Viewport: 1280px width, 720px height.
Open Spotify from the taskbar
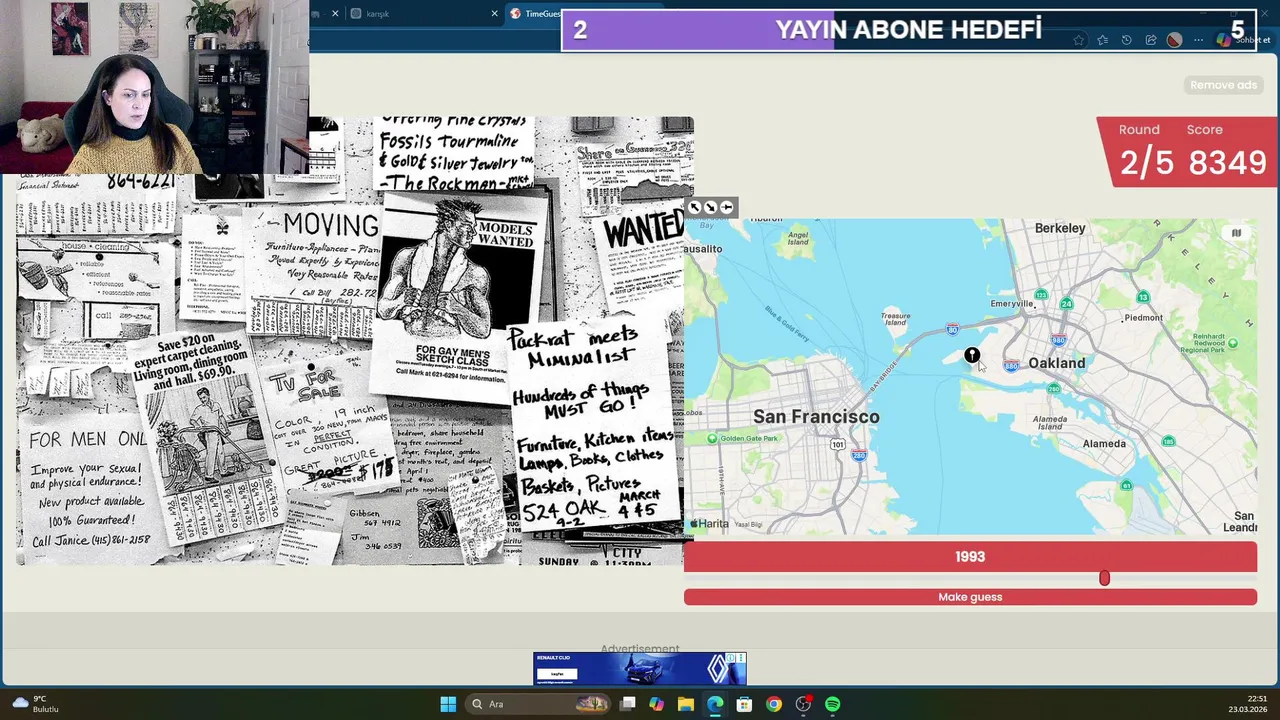tap(832, 704)
